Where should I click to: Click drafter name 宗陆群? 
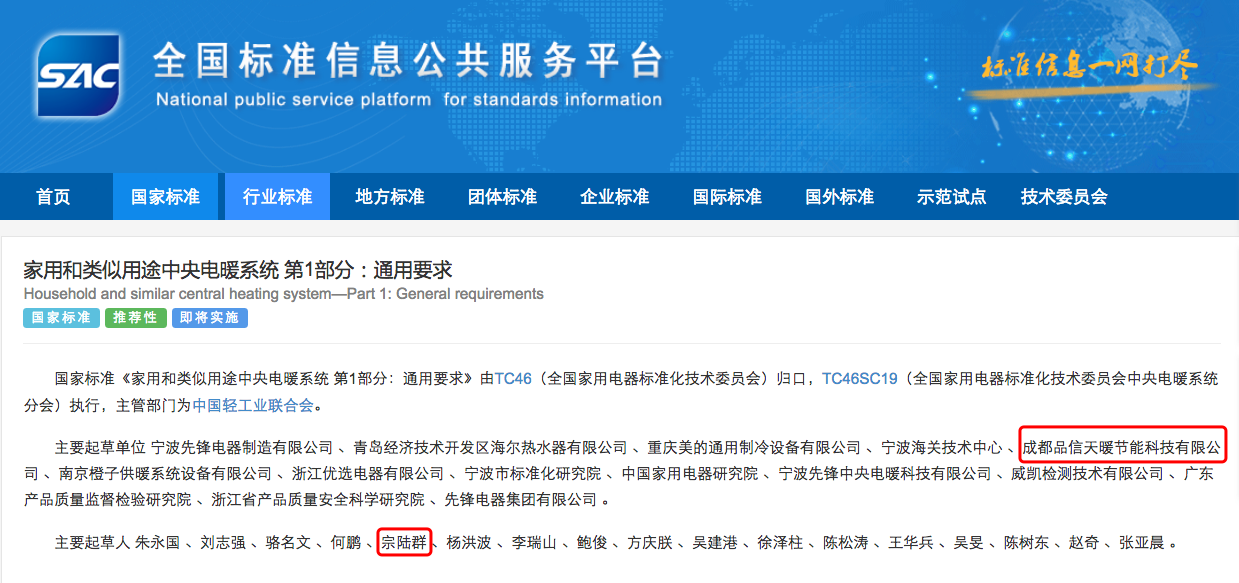405,543
